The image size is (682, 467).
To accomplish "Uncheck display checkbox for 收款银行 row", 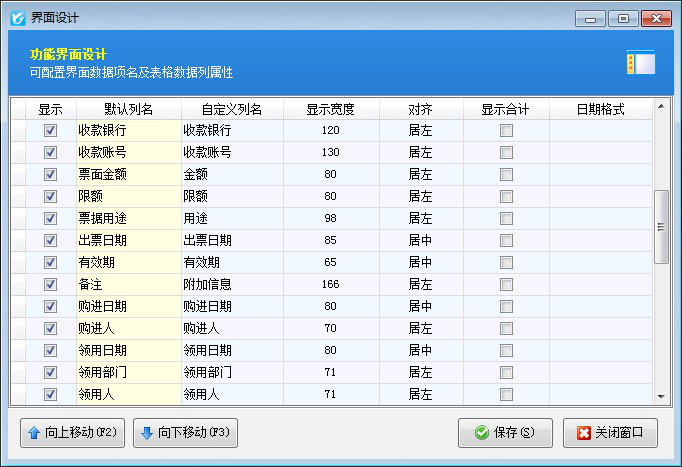I will [50, 131].
